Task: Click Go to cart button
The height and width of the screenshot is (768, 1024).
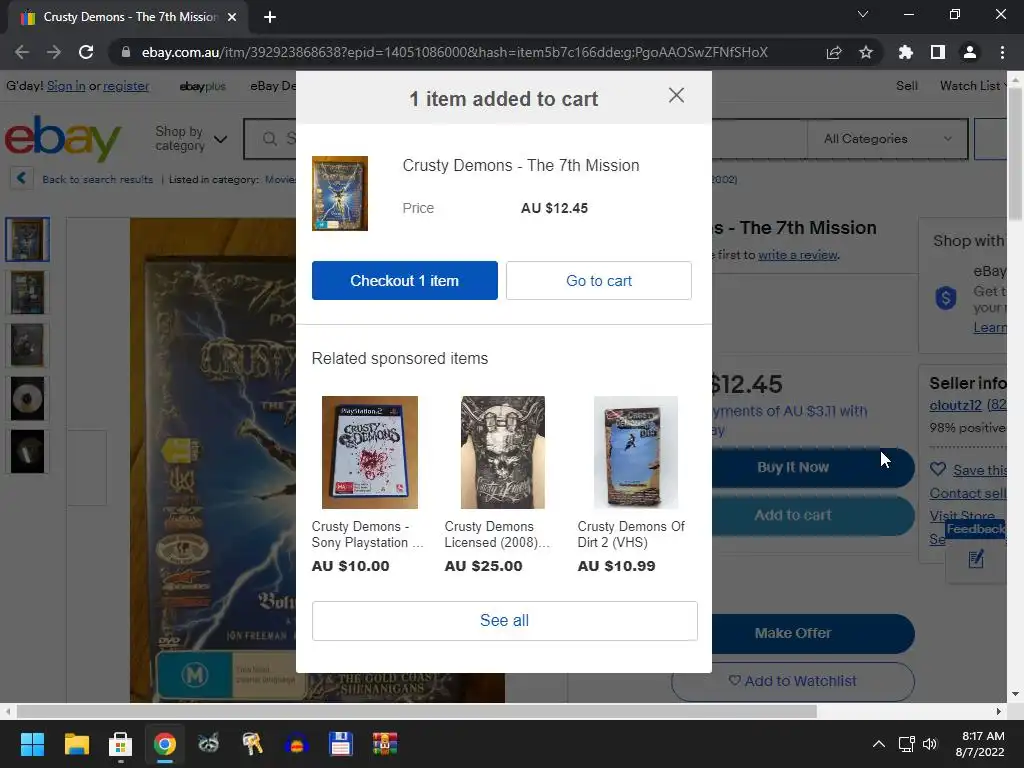Action: tap(599, 281)
